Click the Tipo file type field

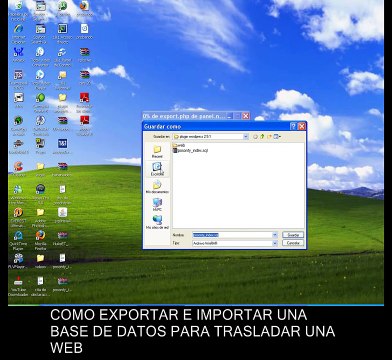coord(232,243)
